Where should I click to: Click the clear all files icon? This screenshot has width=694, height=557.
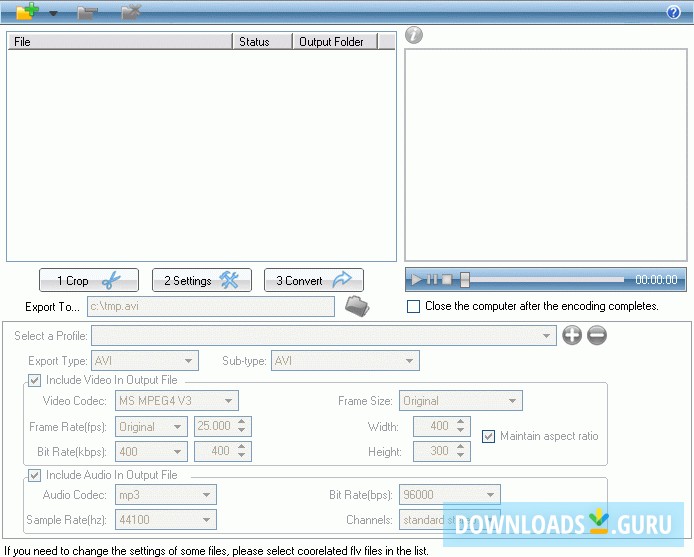tap(131, 12)
